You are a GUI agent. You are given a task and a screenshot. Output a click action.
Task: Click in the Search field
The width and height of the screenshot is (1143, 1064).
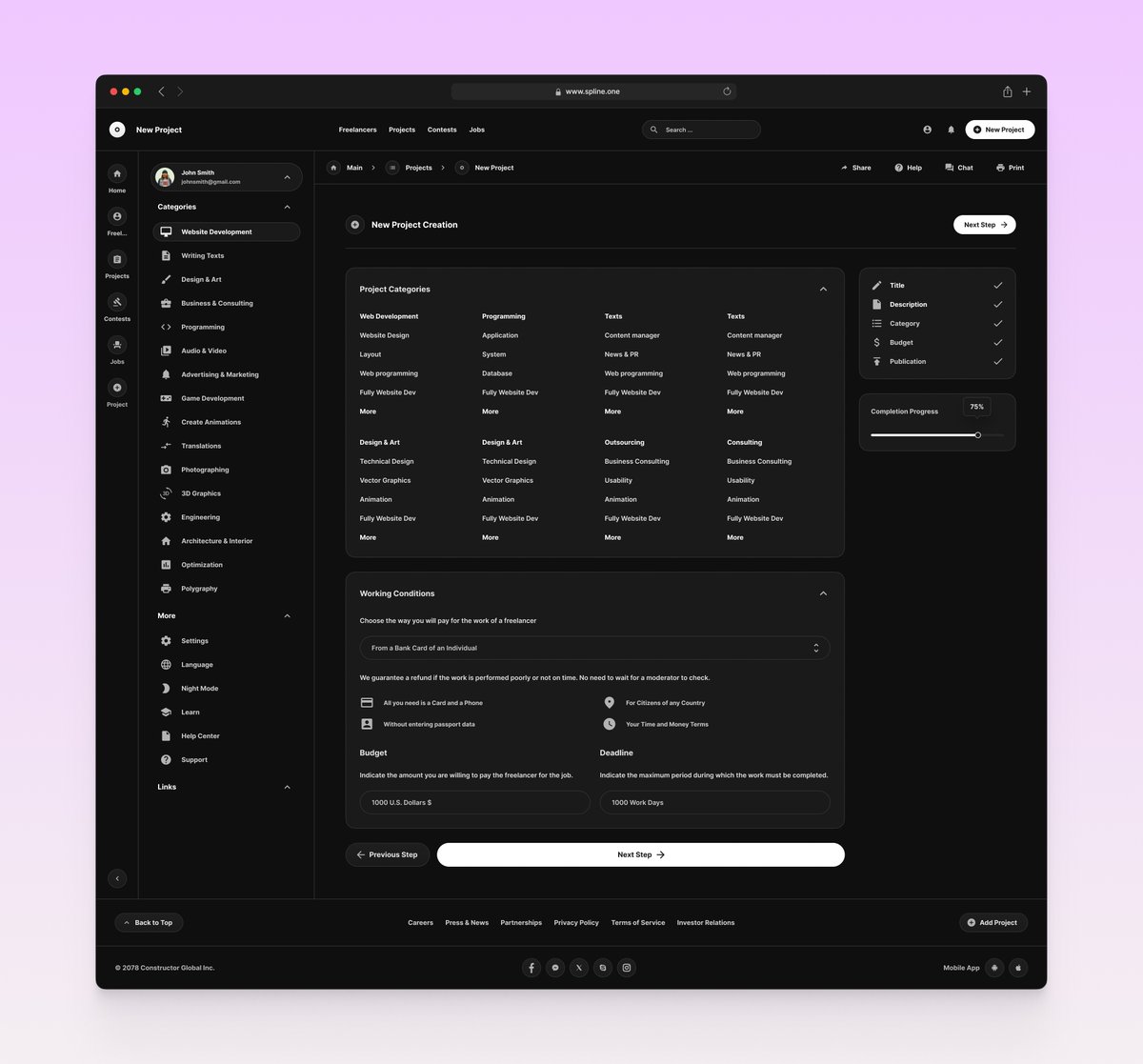(x=701, y=130)
